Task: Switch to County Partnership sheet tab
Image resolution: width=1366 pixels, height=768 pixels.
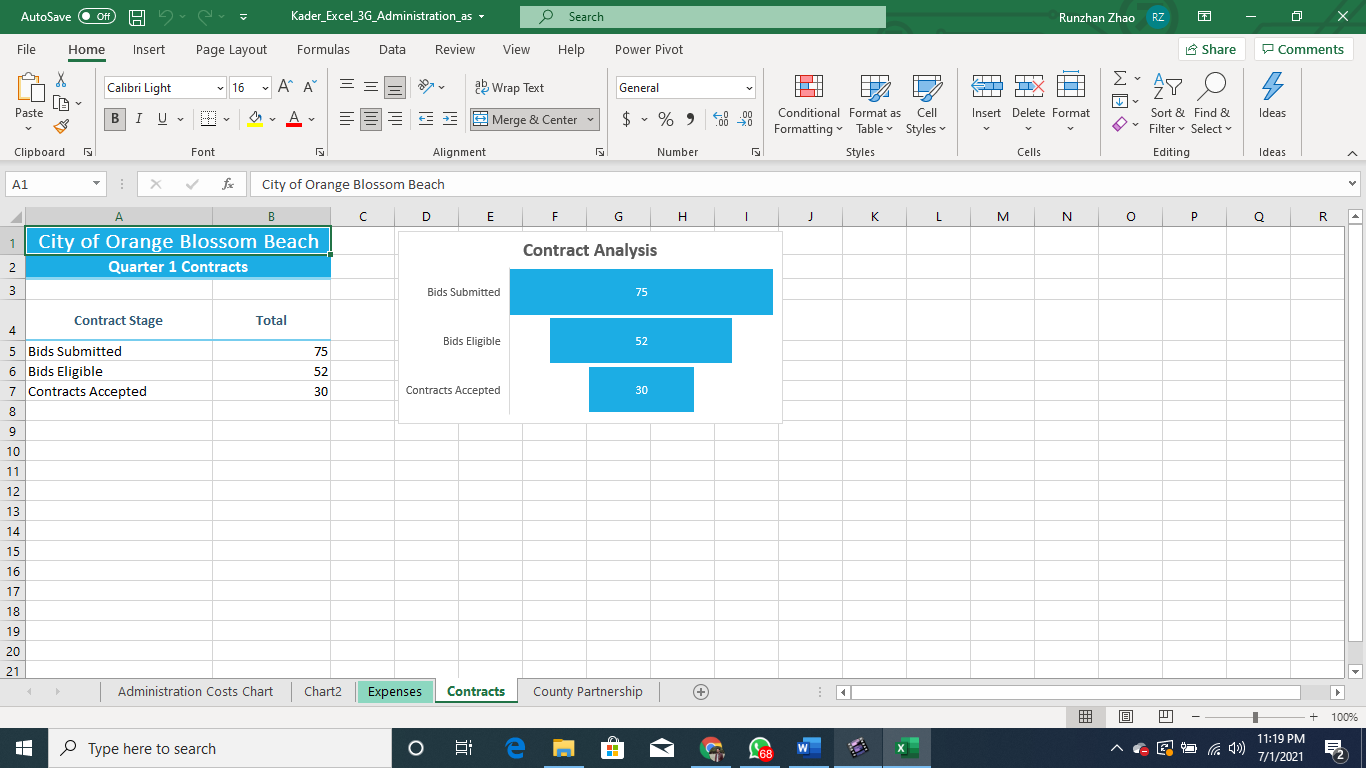Action: tap(588, 692)
